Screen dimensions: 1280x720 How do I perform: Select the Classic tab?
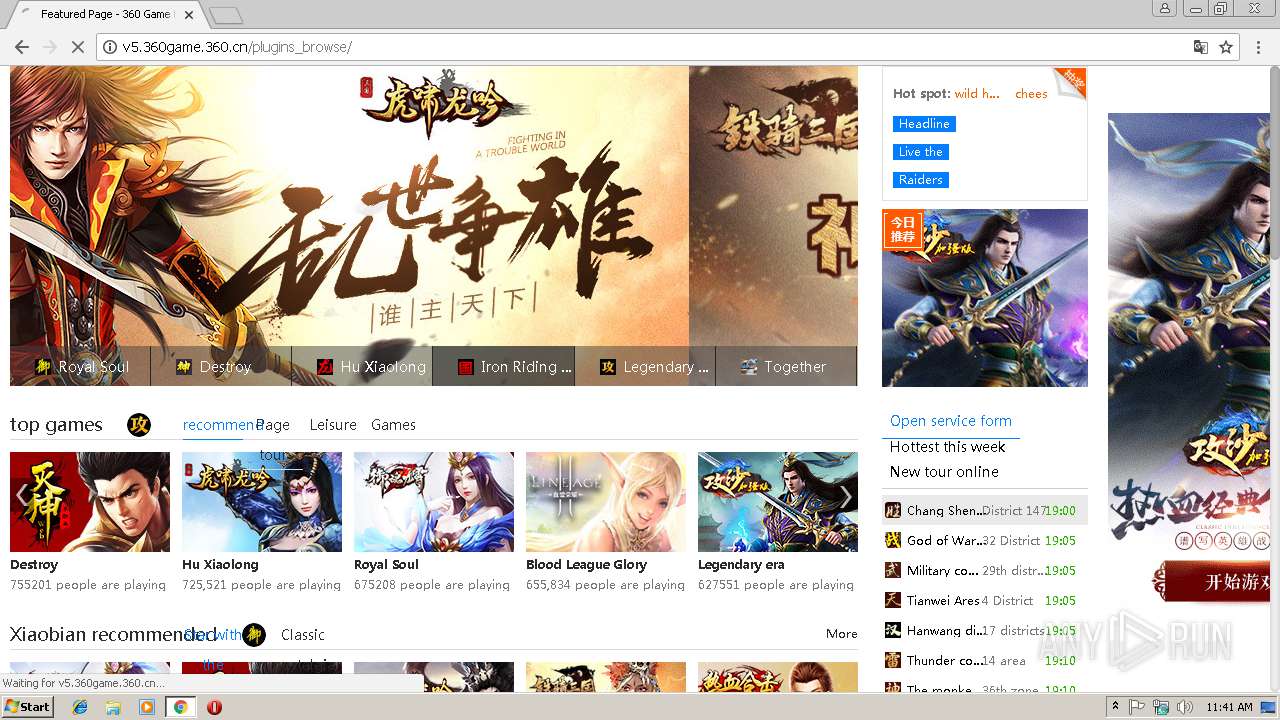click(x=303, y=635)
